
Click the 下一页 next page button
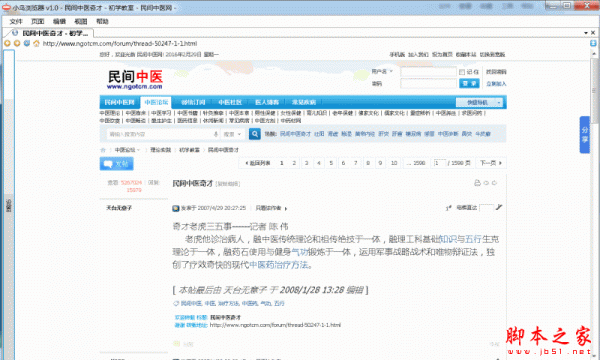point(491,163)
